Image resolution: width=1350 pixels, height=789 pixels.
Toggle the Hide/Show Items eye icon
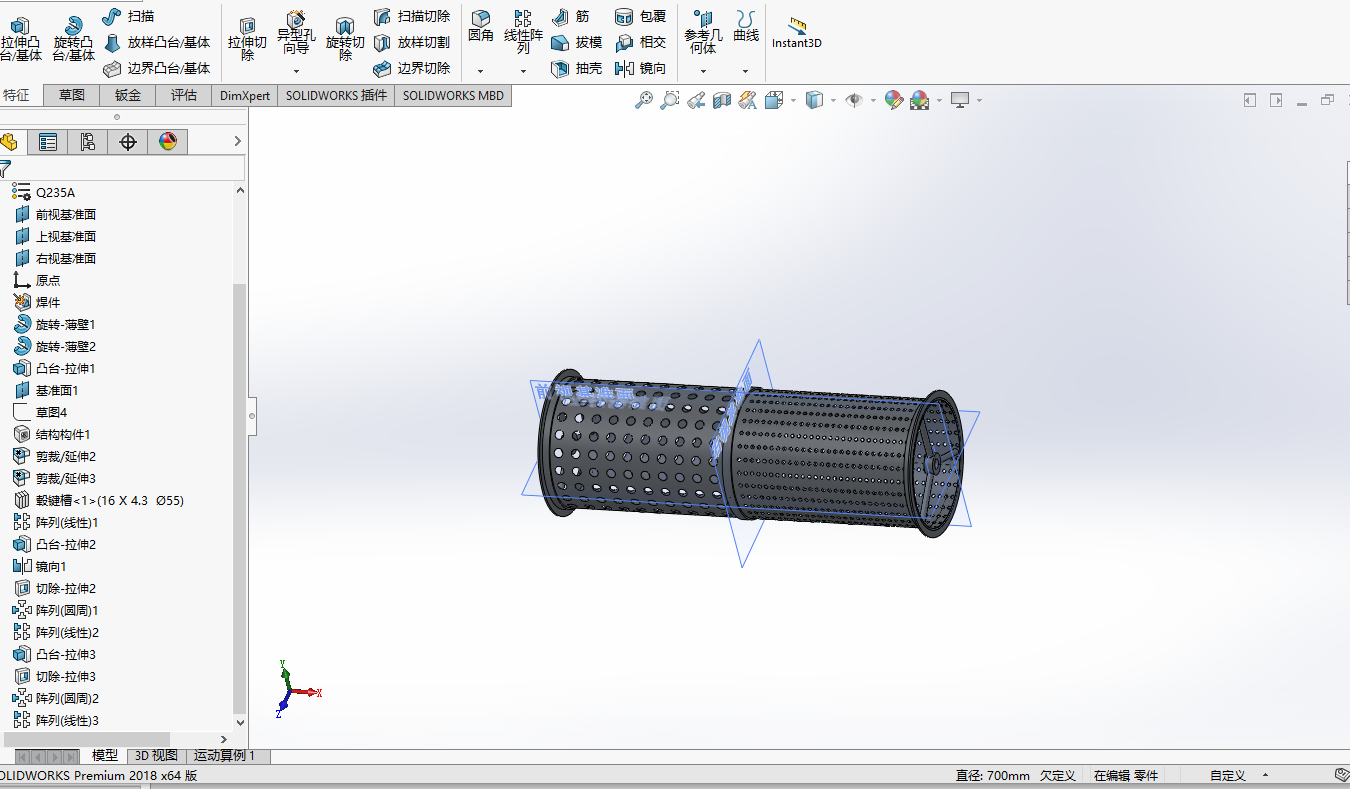point(853,100)
